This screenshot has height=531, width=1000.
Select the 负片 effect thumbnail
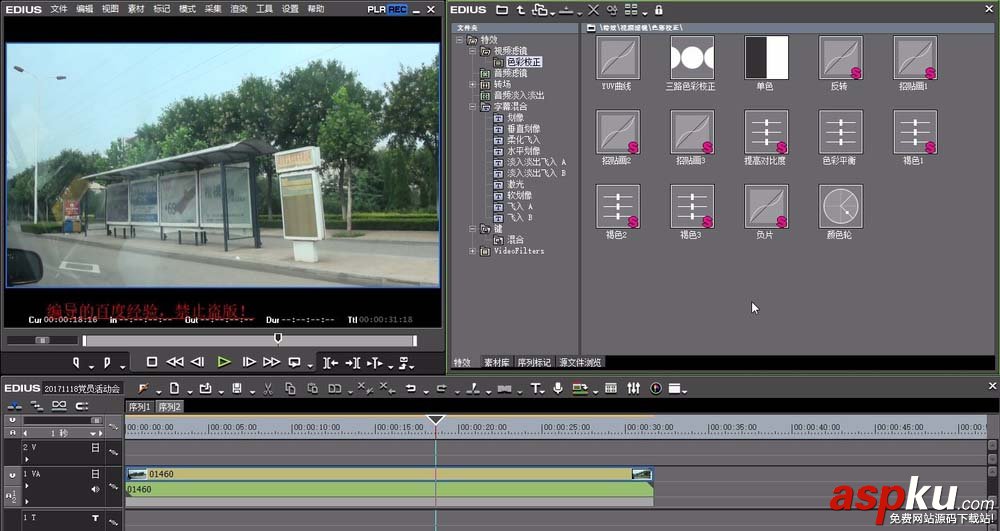[766, 207]
